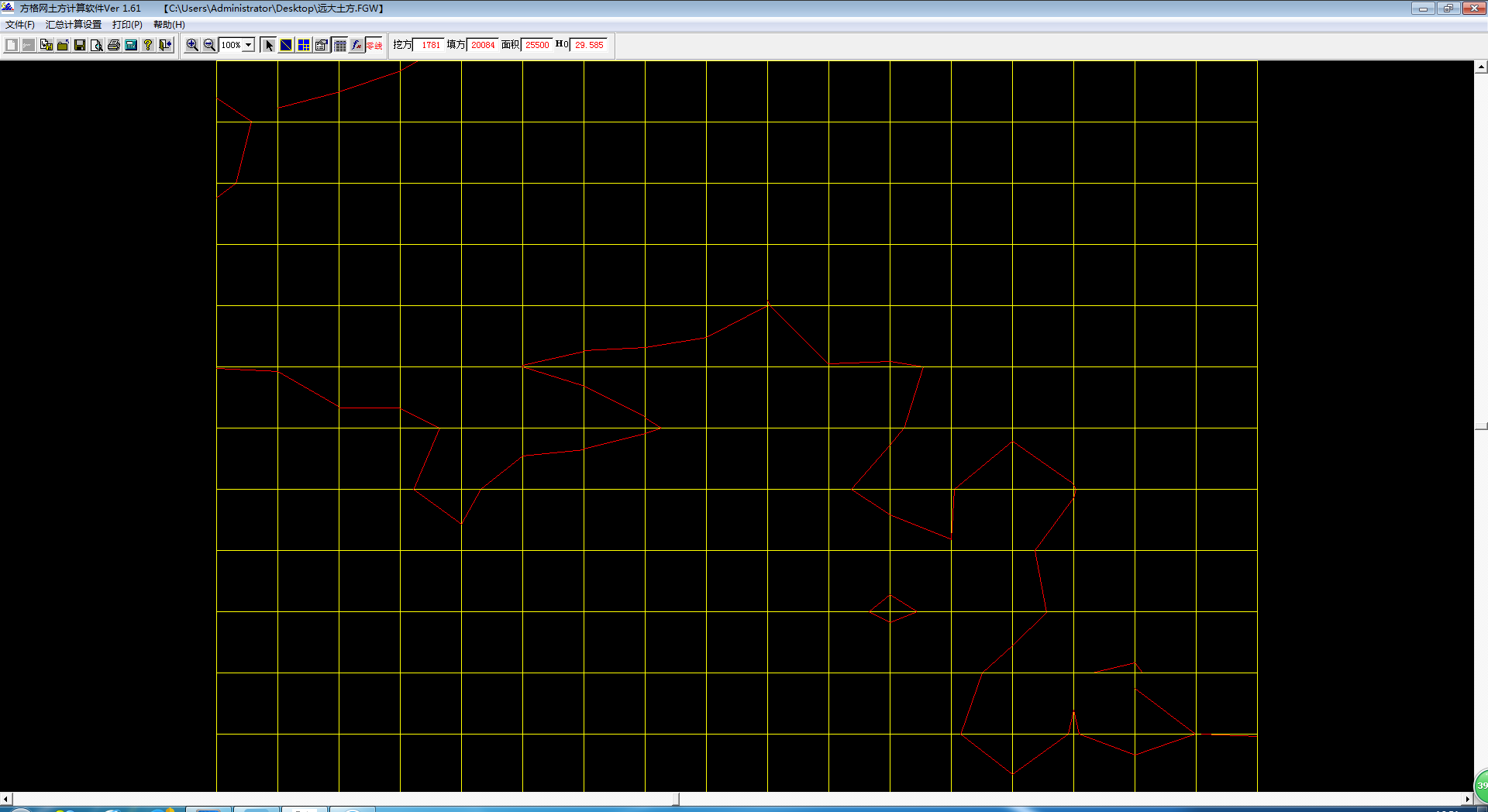Select the arrow pointer tool

click(268, 45)
